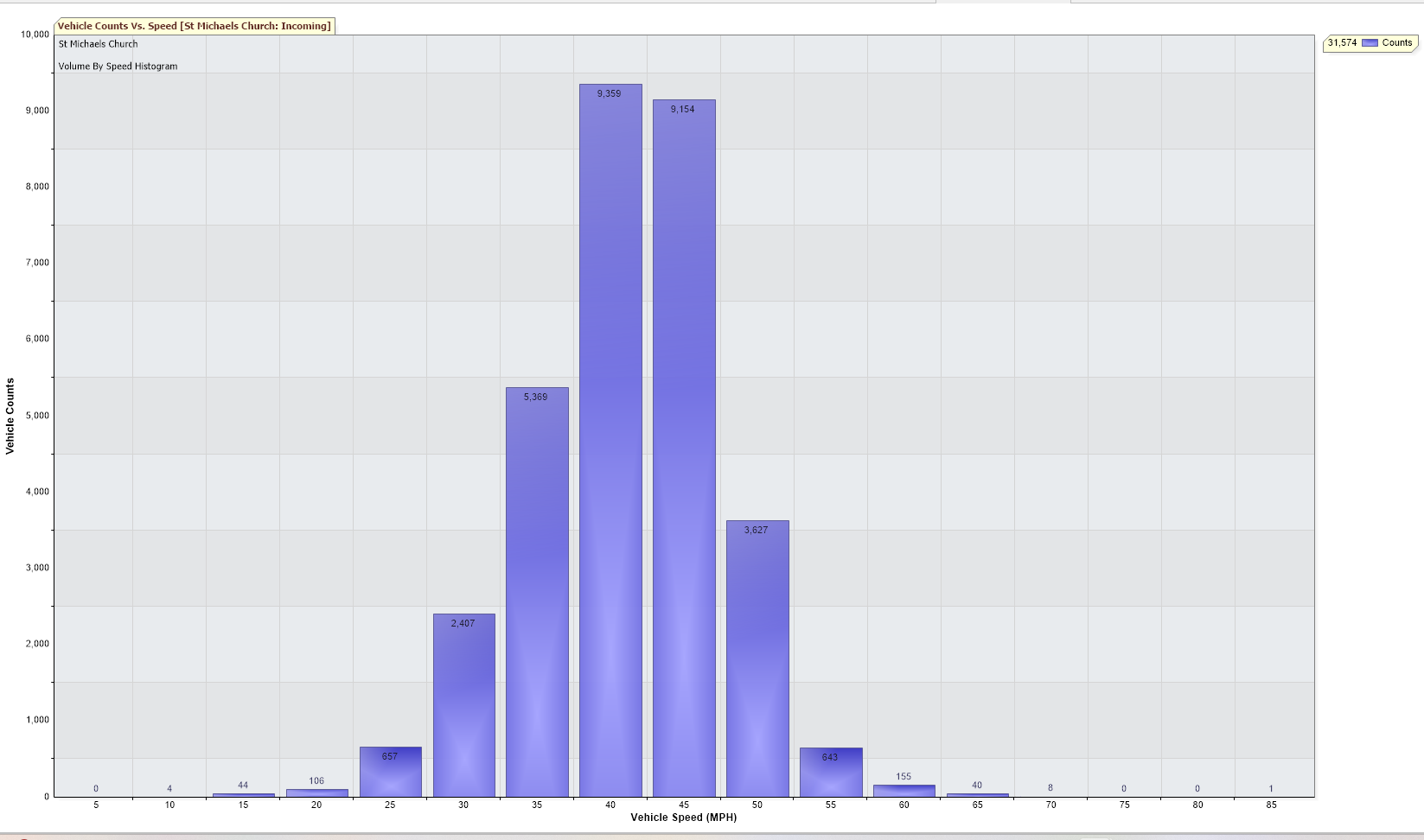The width and height of the screenshot is (1424, 840).
Task: Click the 31,574 total in the legend
Action: tap(1342, 42)
